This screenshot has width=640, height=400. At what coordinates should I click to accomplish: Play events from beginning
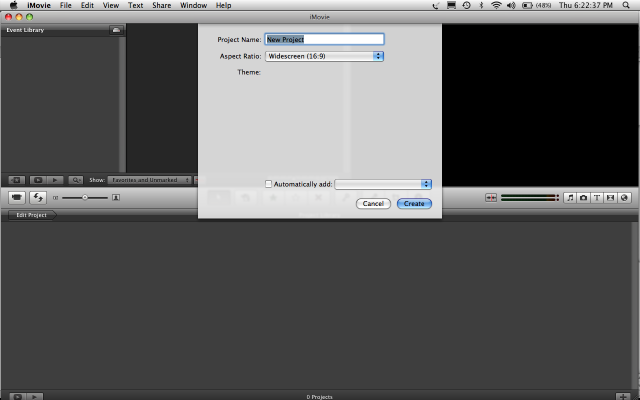point(55,180)
